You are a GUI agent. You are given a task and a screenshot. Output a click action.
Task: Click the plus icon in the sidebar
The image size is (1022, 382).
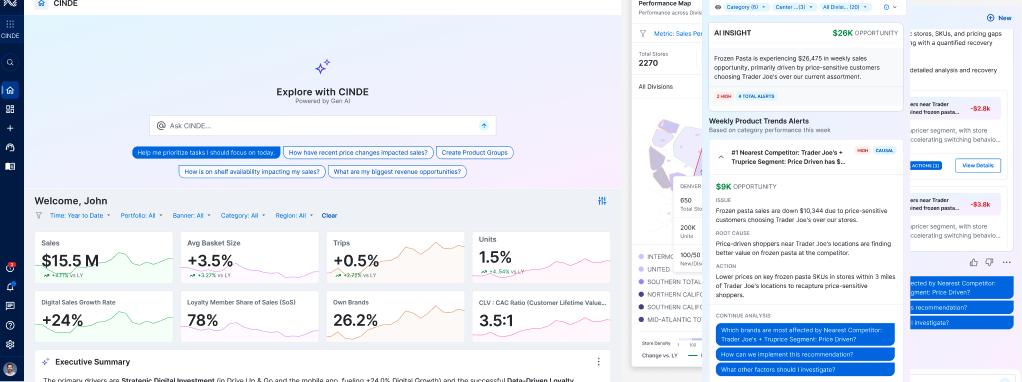[x=10, y=128]
